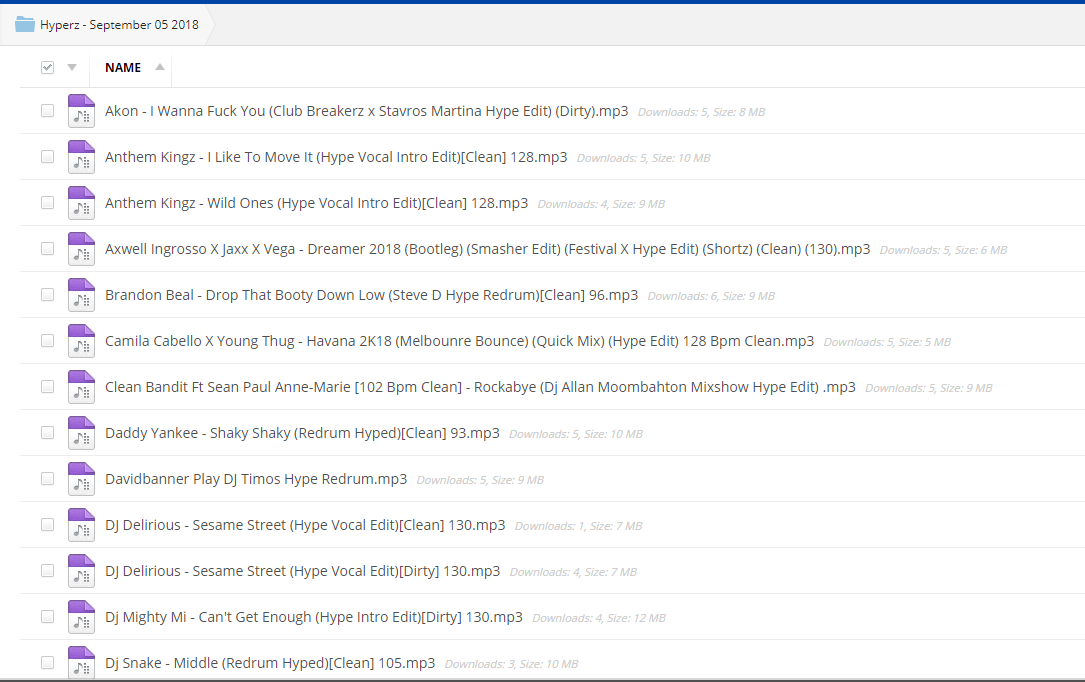Check the box for Dj Snake - Middle

point(47,663)
